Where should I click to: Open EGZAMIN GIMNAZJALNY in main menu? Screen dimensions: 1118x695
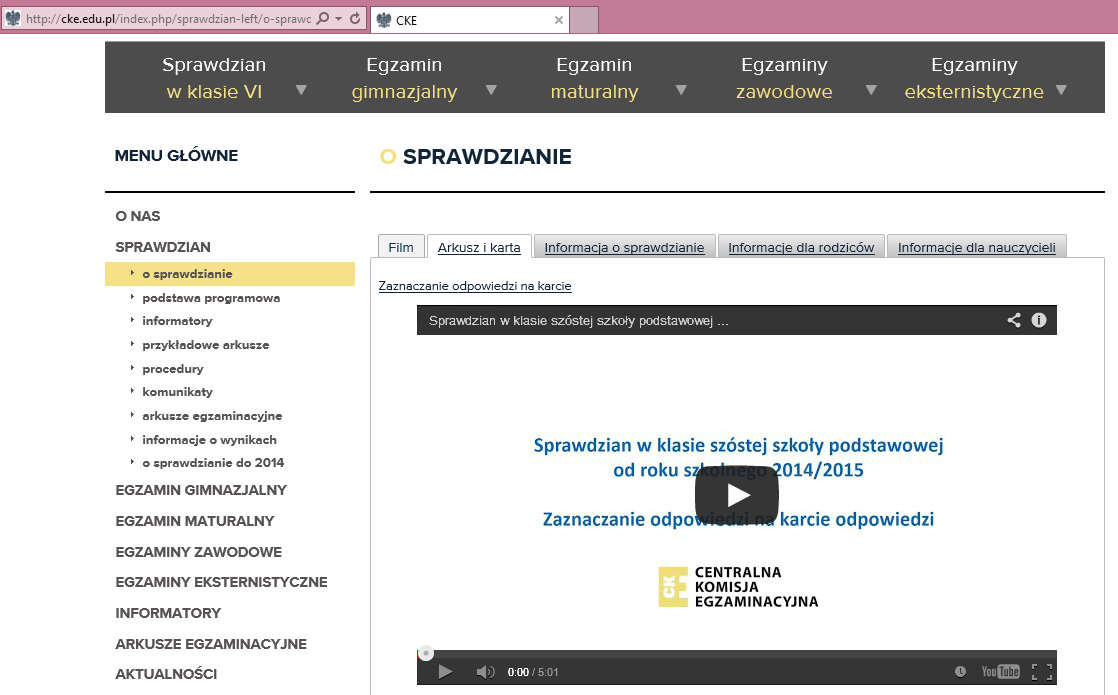click(x=201, y=490)
